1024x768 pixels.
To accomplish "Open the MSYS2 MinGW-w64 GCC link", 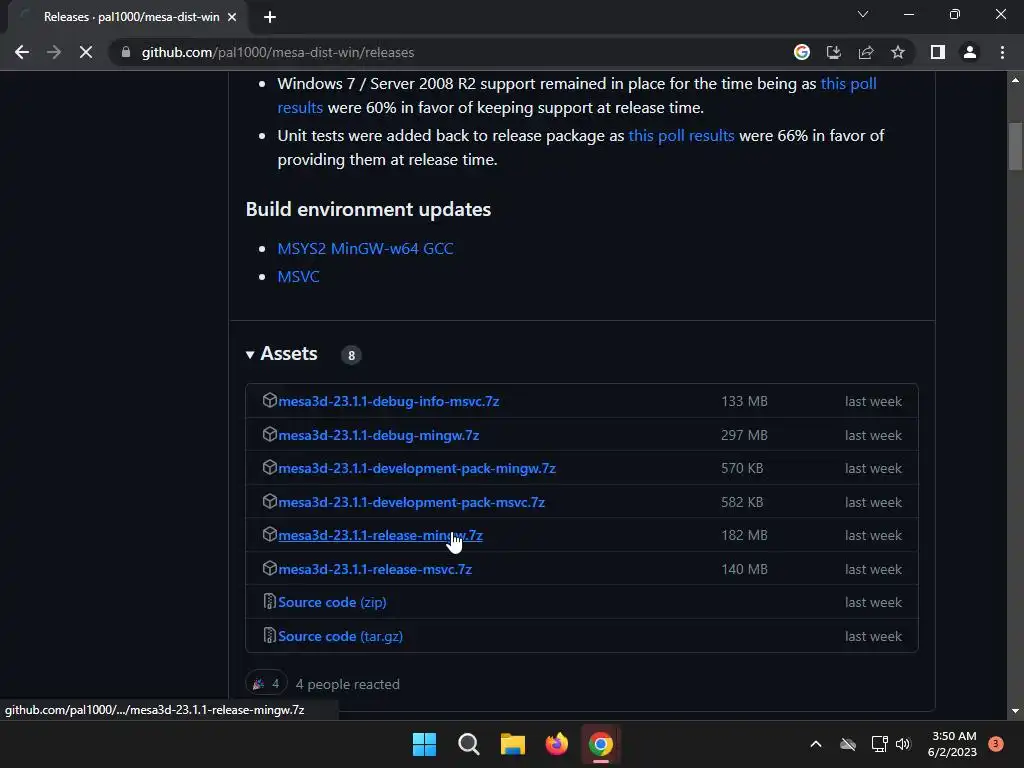I will (x=365, y=248).
